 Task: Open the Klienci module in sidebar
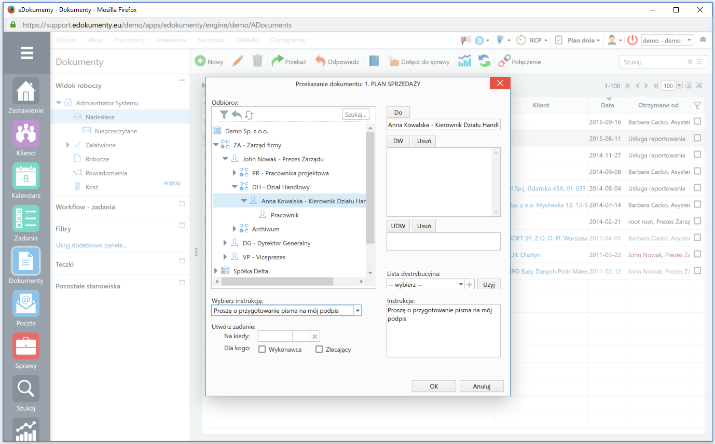(26, 133)
